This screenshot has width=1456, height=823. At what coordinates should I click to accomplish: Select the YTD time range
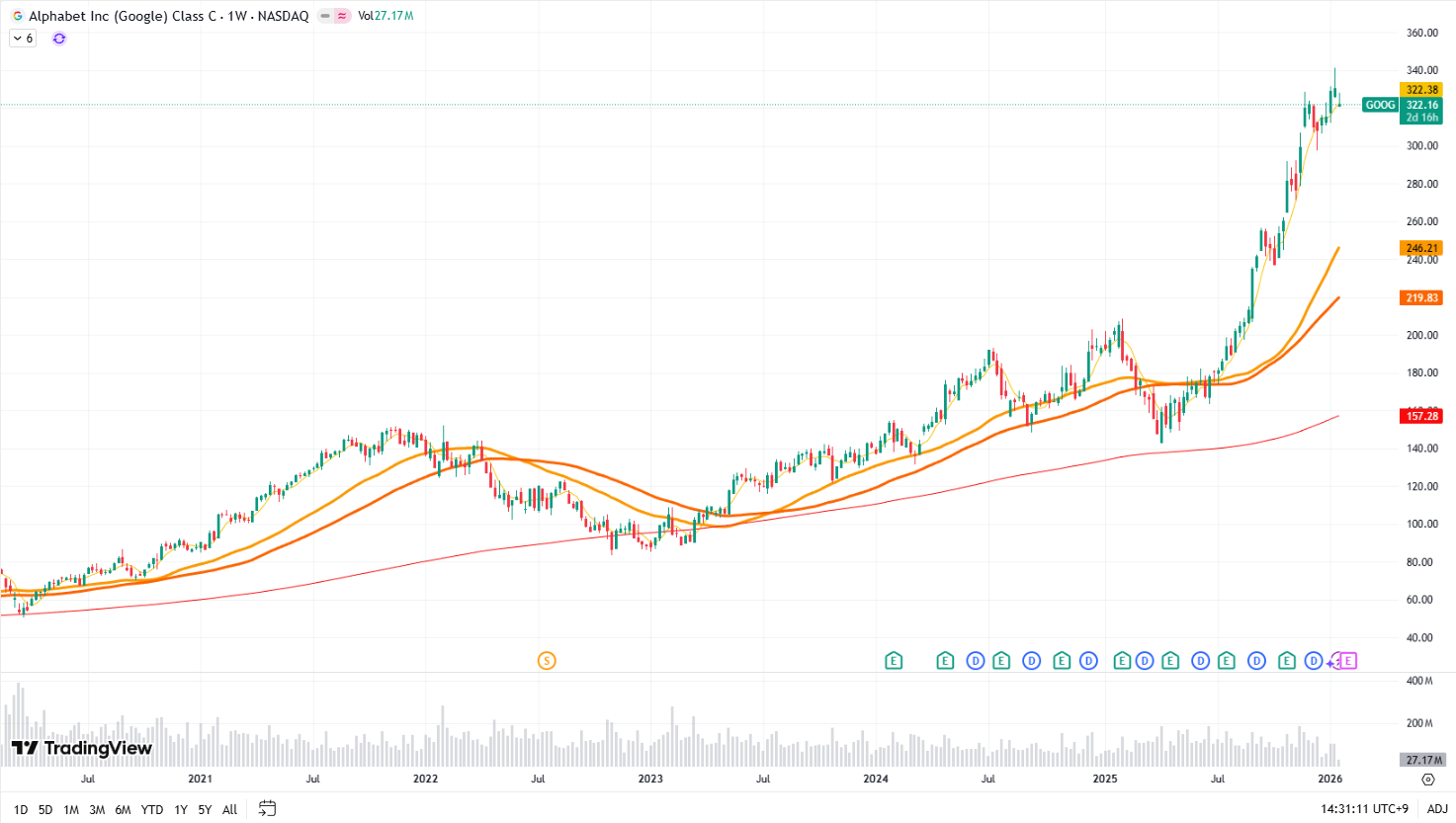tap(152, 809)
